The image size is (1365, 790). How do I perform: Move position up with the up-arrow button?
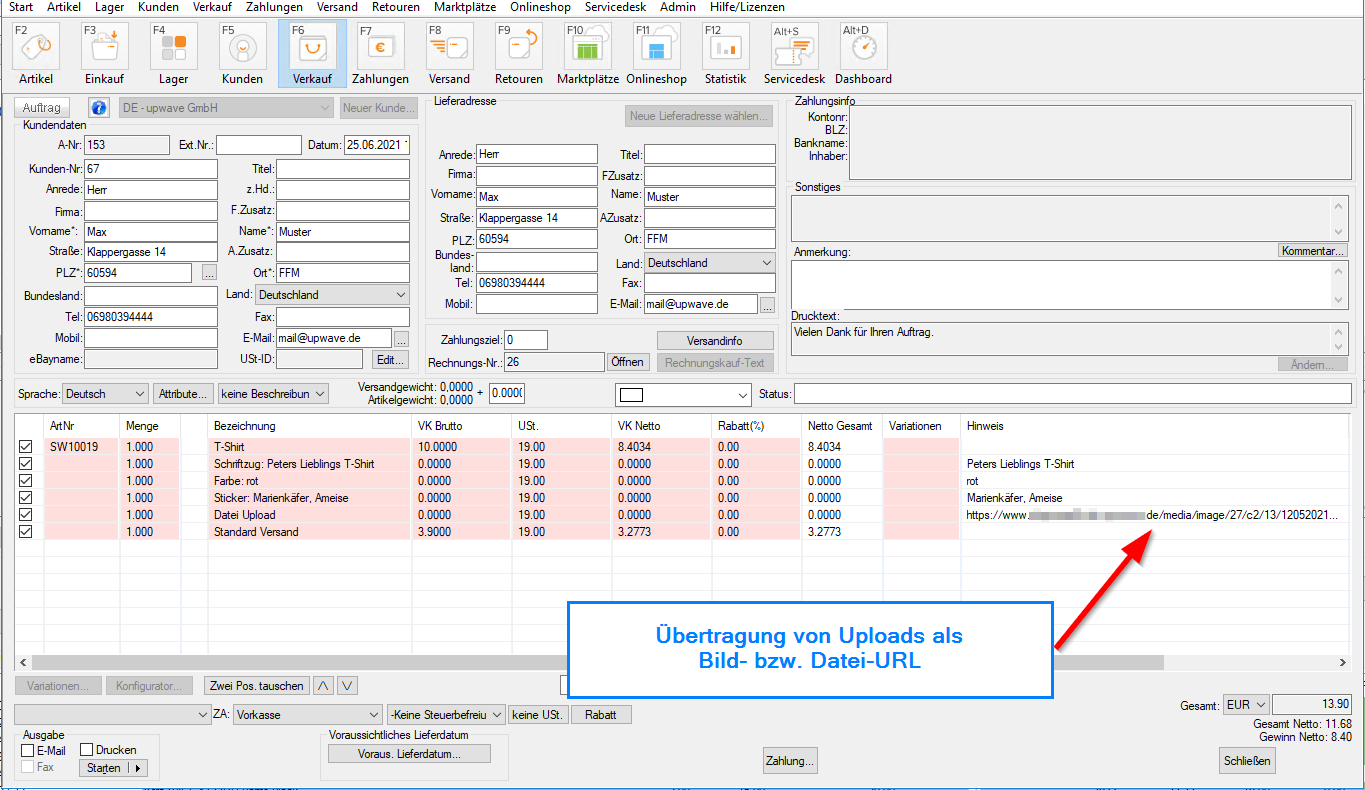click(324, 685)
